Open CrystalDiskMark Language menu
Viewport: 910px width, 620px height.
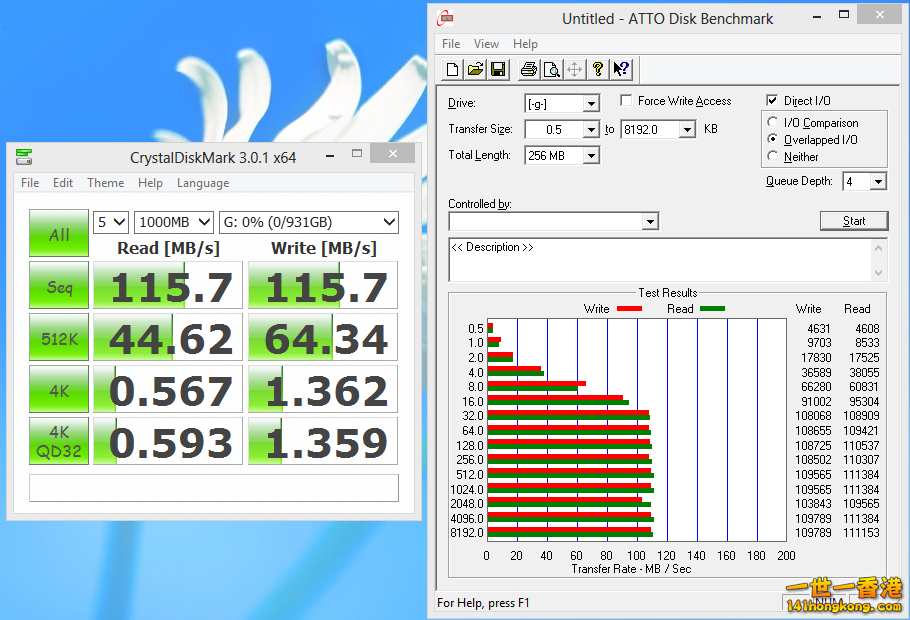click(203, 183)
